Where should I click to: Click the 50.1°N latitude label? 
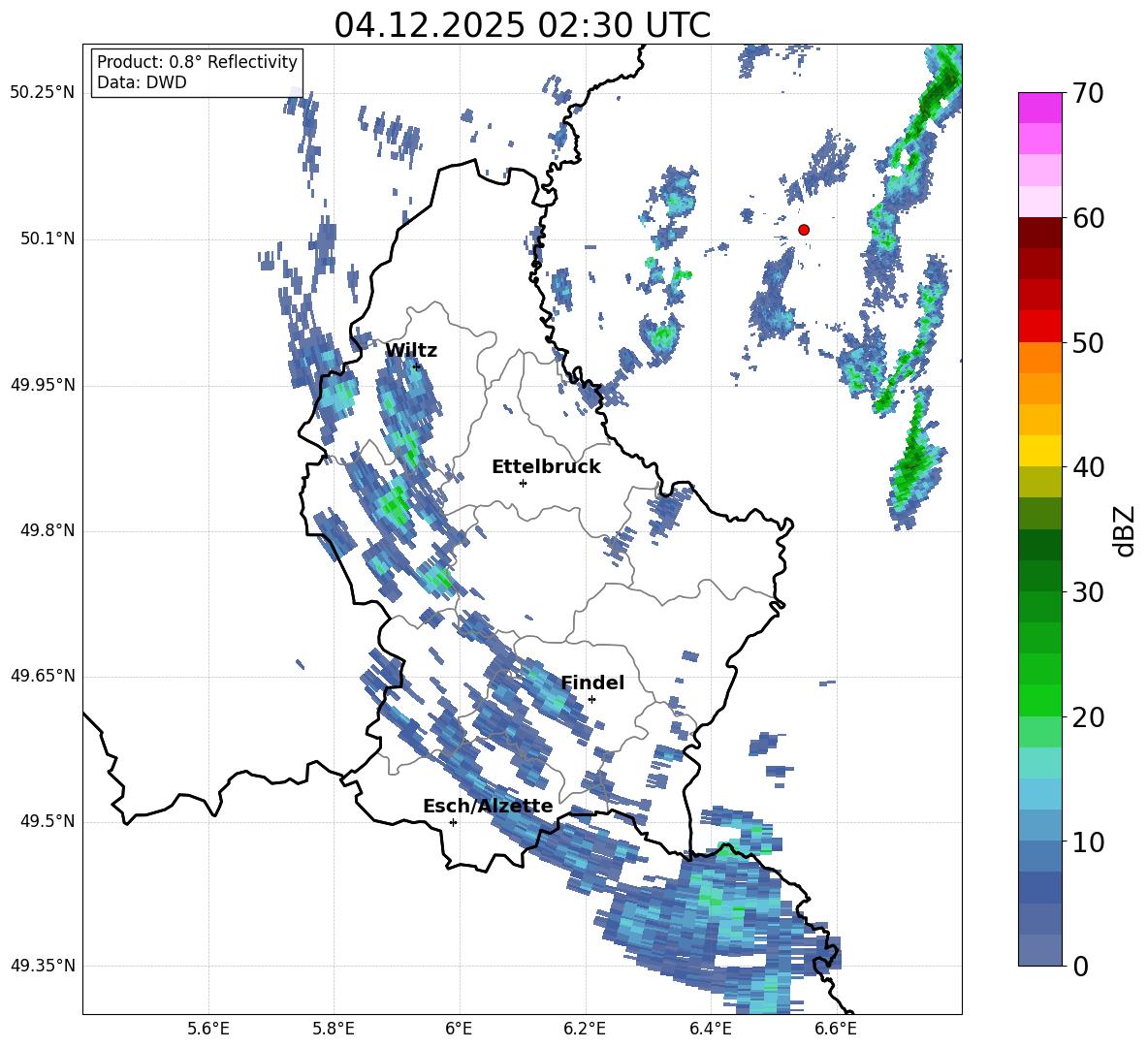click(48, 238)
